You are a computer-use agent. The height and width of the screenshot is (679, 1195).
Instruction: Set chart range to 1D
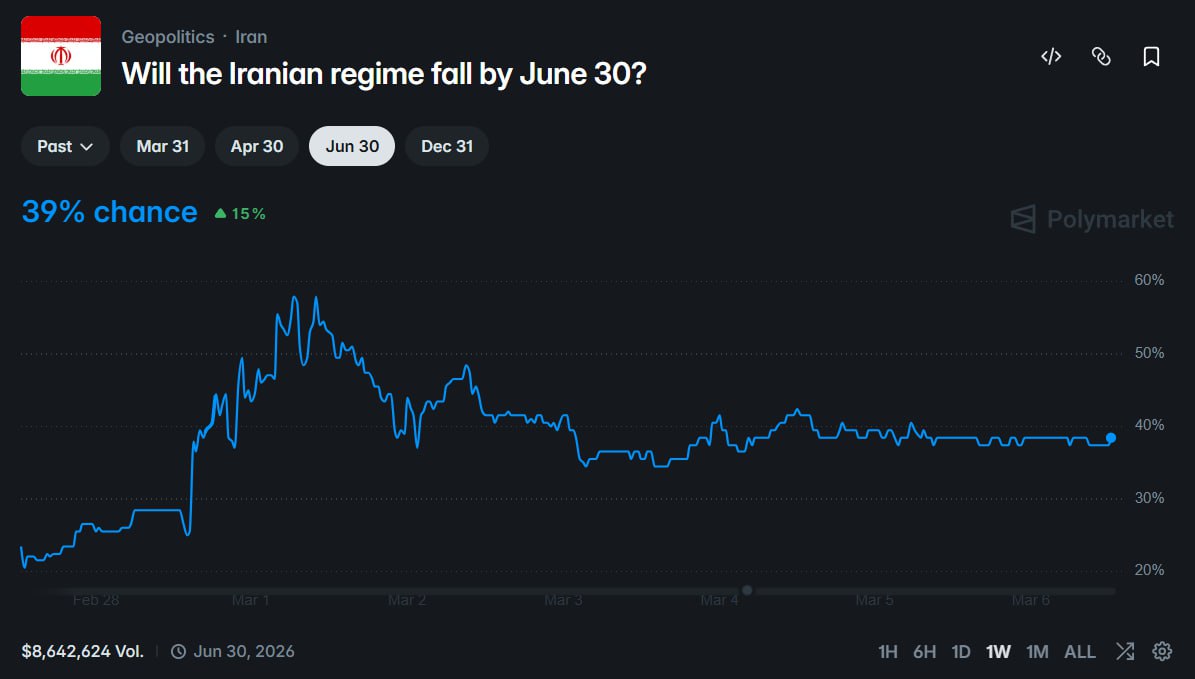coord(961,652)
